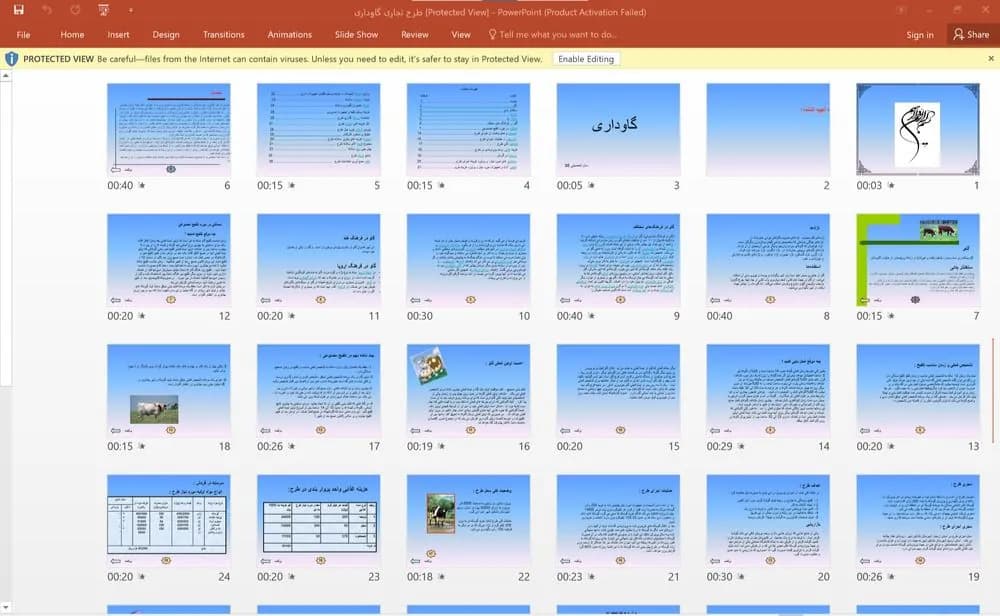Viewport: 1000px width, 616px height.
Task: Click the transition star under slide 20
Action: point(741,576)
